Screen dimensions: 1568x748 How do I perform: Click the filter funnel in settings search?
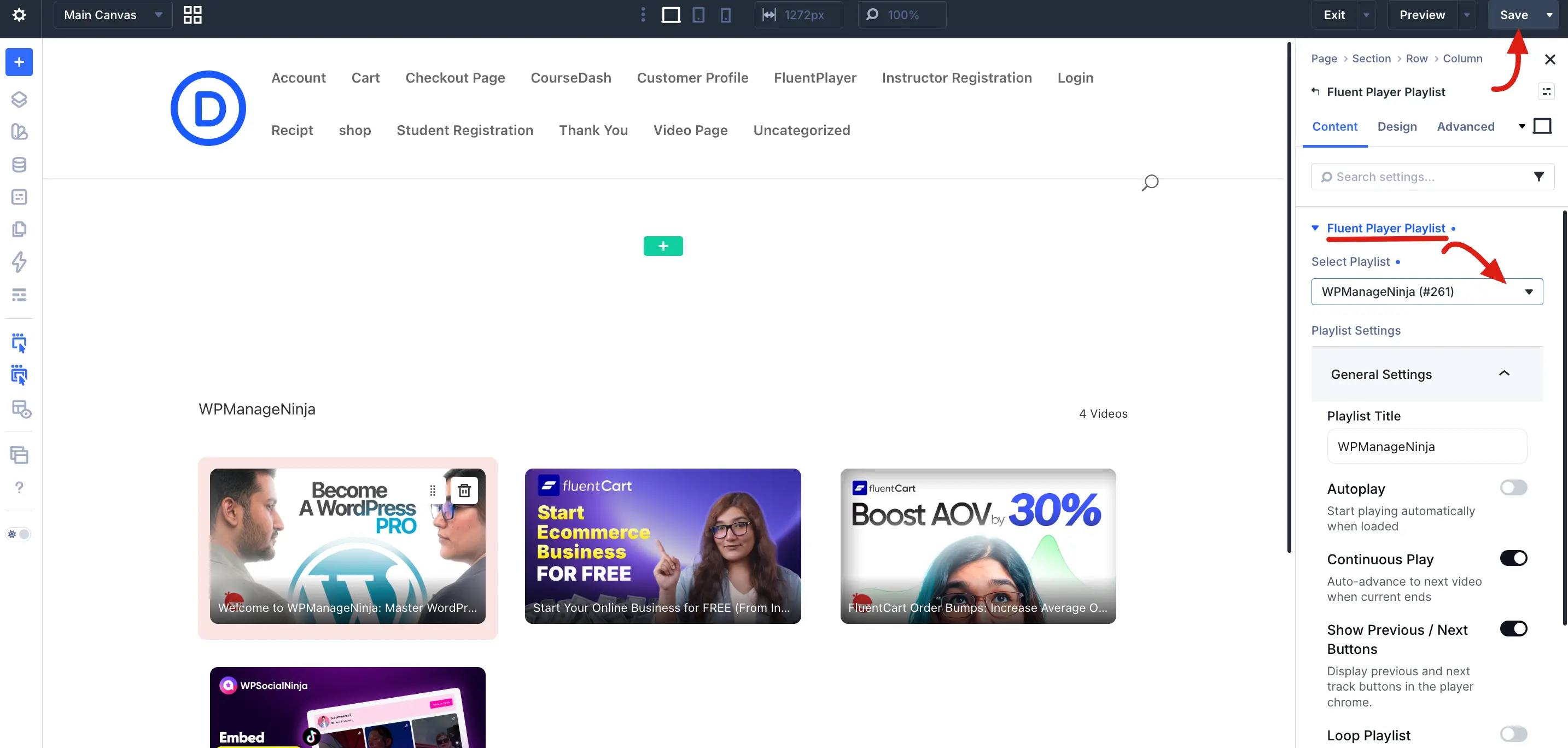click(x=1538, y=177)
